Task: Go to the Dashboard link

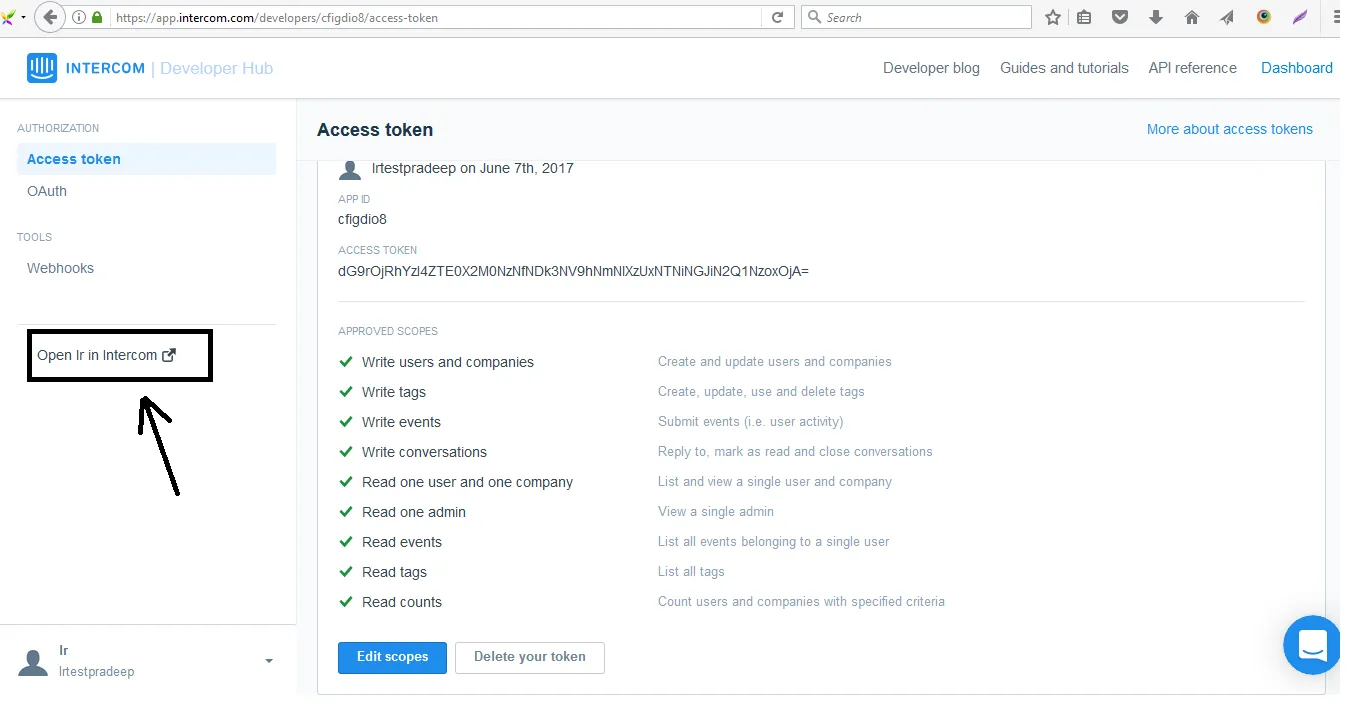Action: [1296, 68]
